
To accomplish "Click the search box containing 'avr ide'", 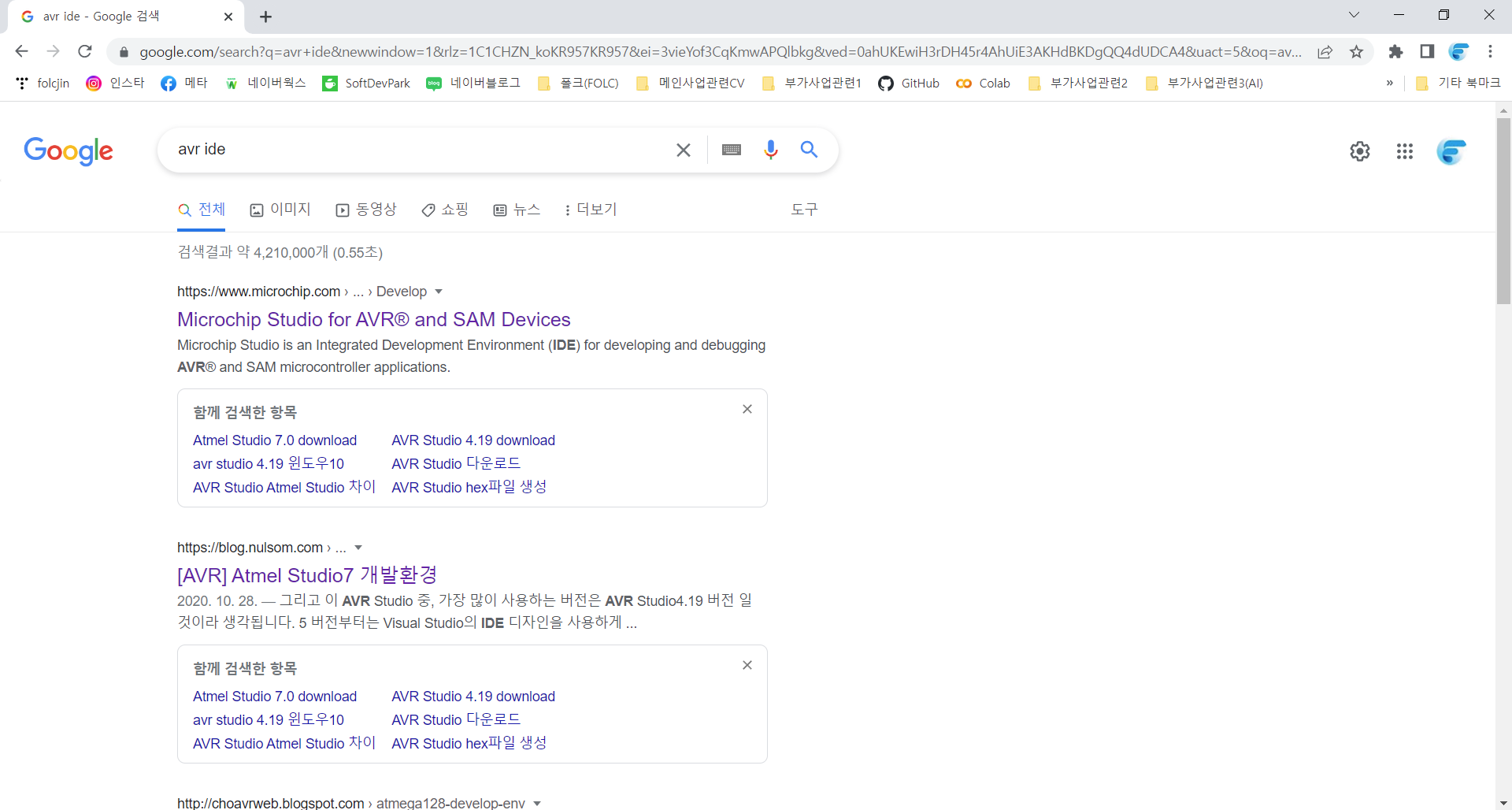I will pos(417,150).
